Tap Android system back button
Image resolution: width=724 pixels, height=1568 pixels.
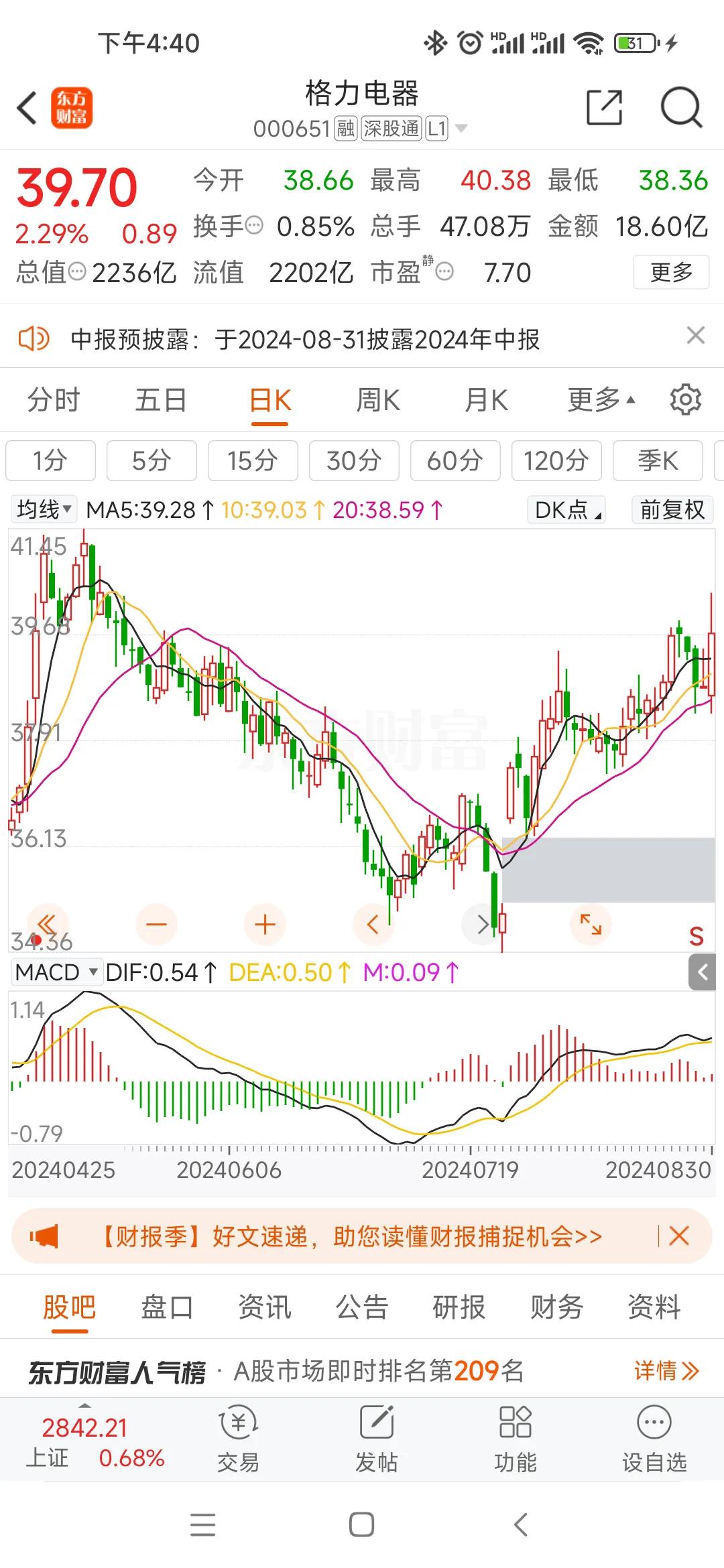pos(521,1524)
